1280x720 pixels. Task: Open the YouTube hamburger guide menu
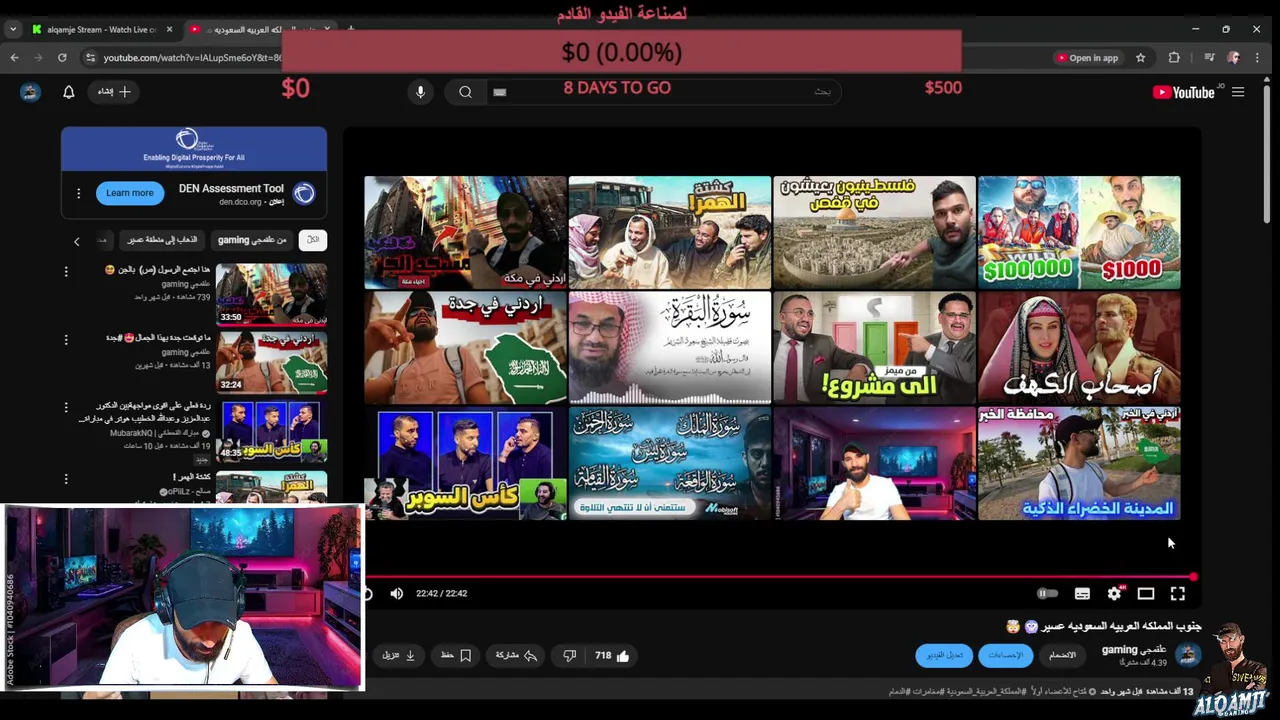tap(1238, 92)
